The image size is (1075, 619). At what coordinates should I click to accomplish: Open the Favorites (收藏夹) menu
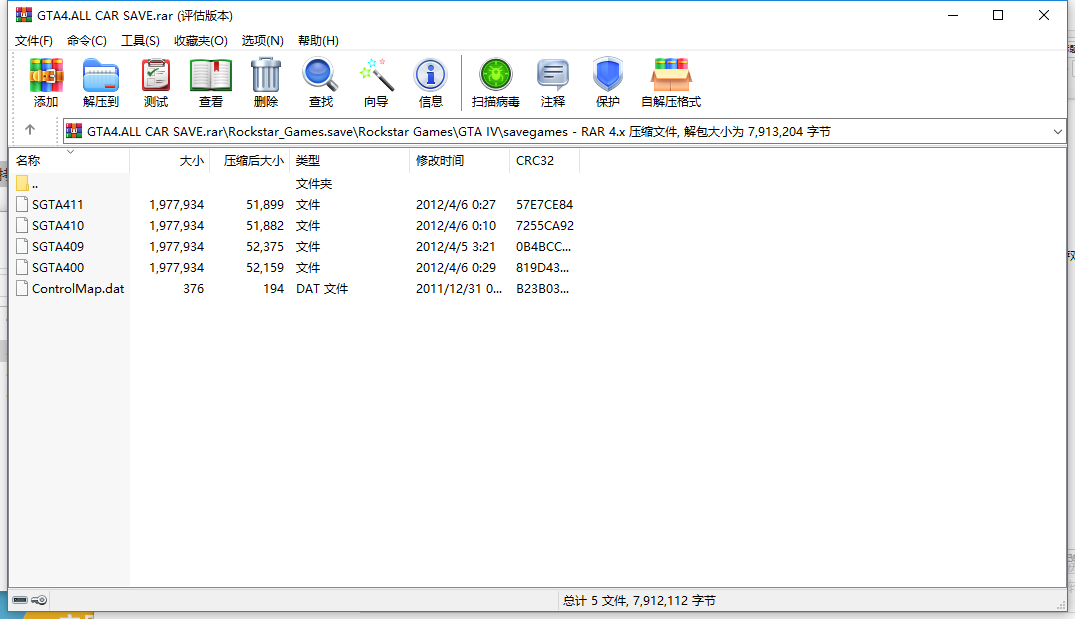pyautogui.click(x=200, y=40)
